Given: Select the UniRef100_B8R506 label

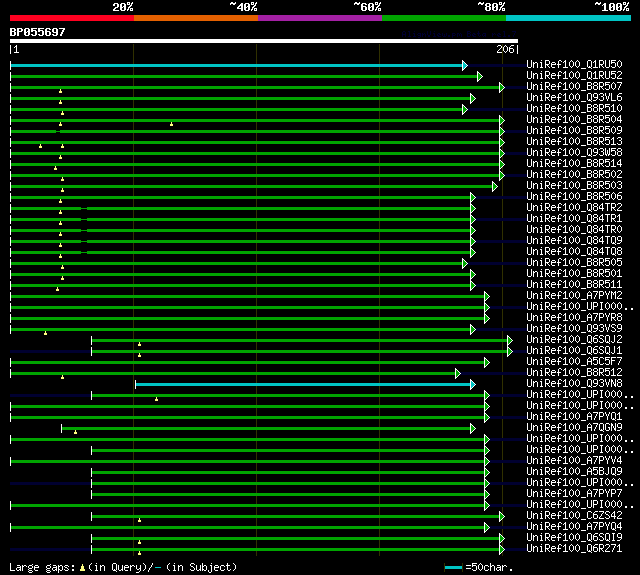Looking at the screenshot, I should [x=574, y=197].
